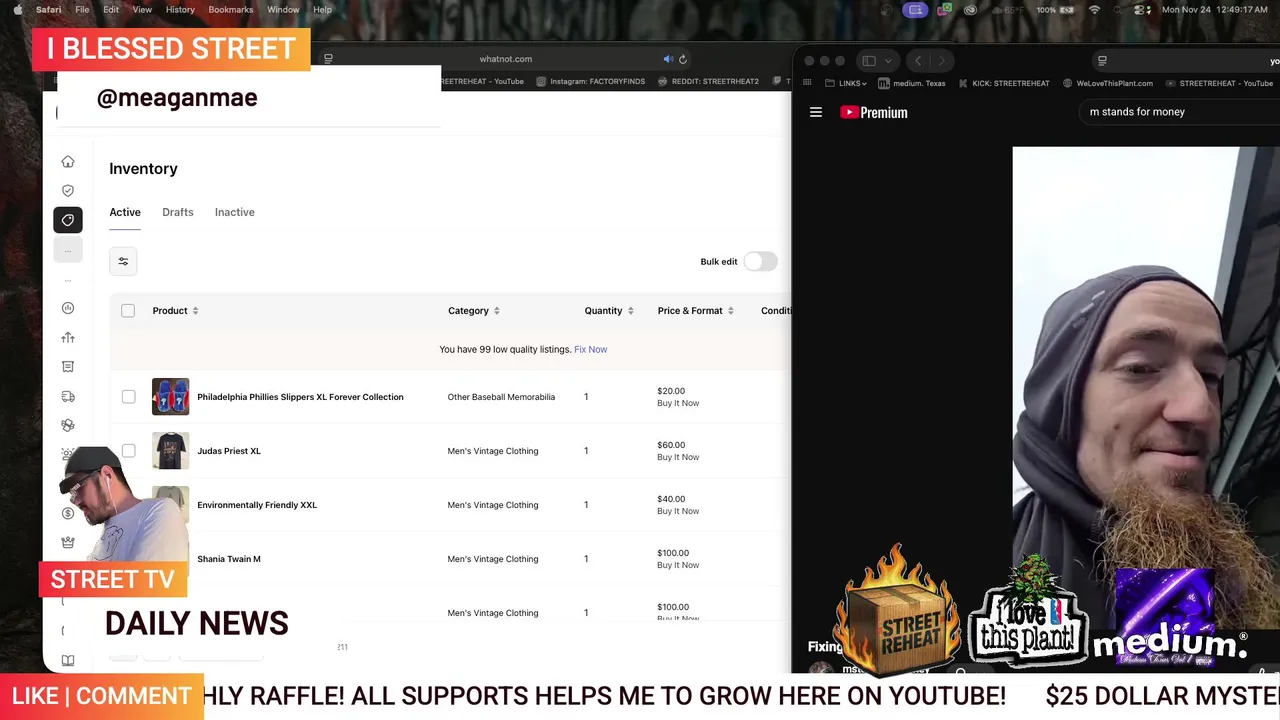The height and width of the screenshot is (720, 1280).
Task: Sort by the Quantity column arrows
Action: [x=630, y=311]
